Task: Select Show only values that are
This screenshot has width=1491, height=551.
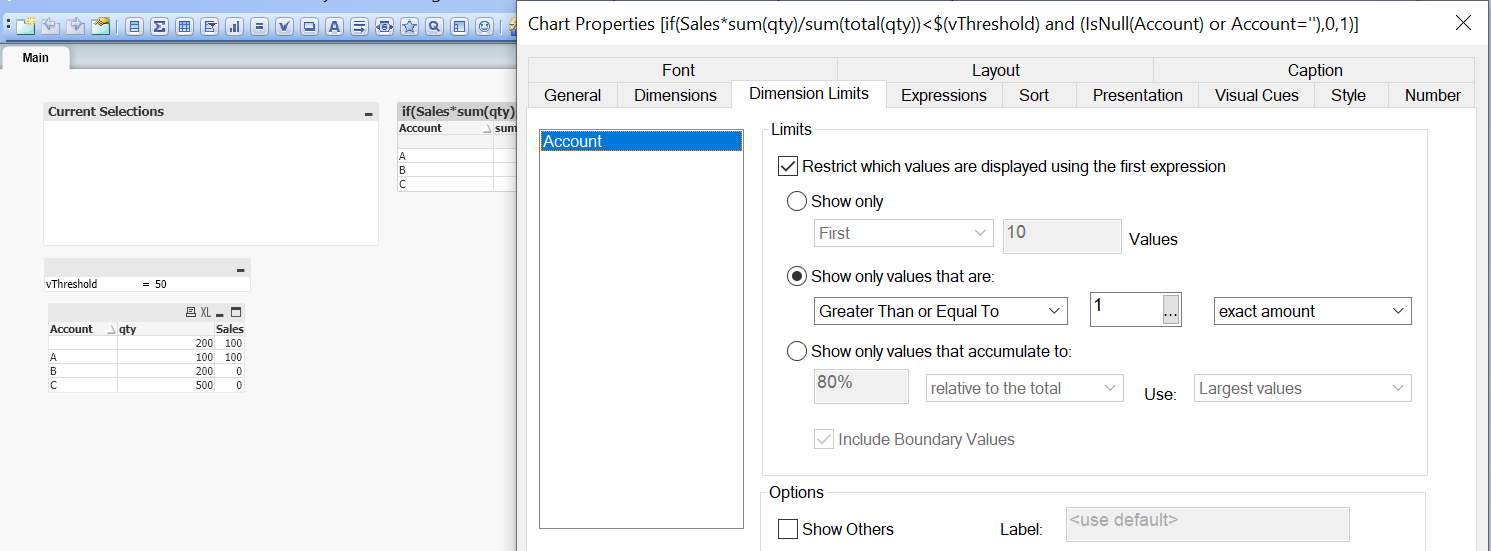Action: [x=797, y=276]
